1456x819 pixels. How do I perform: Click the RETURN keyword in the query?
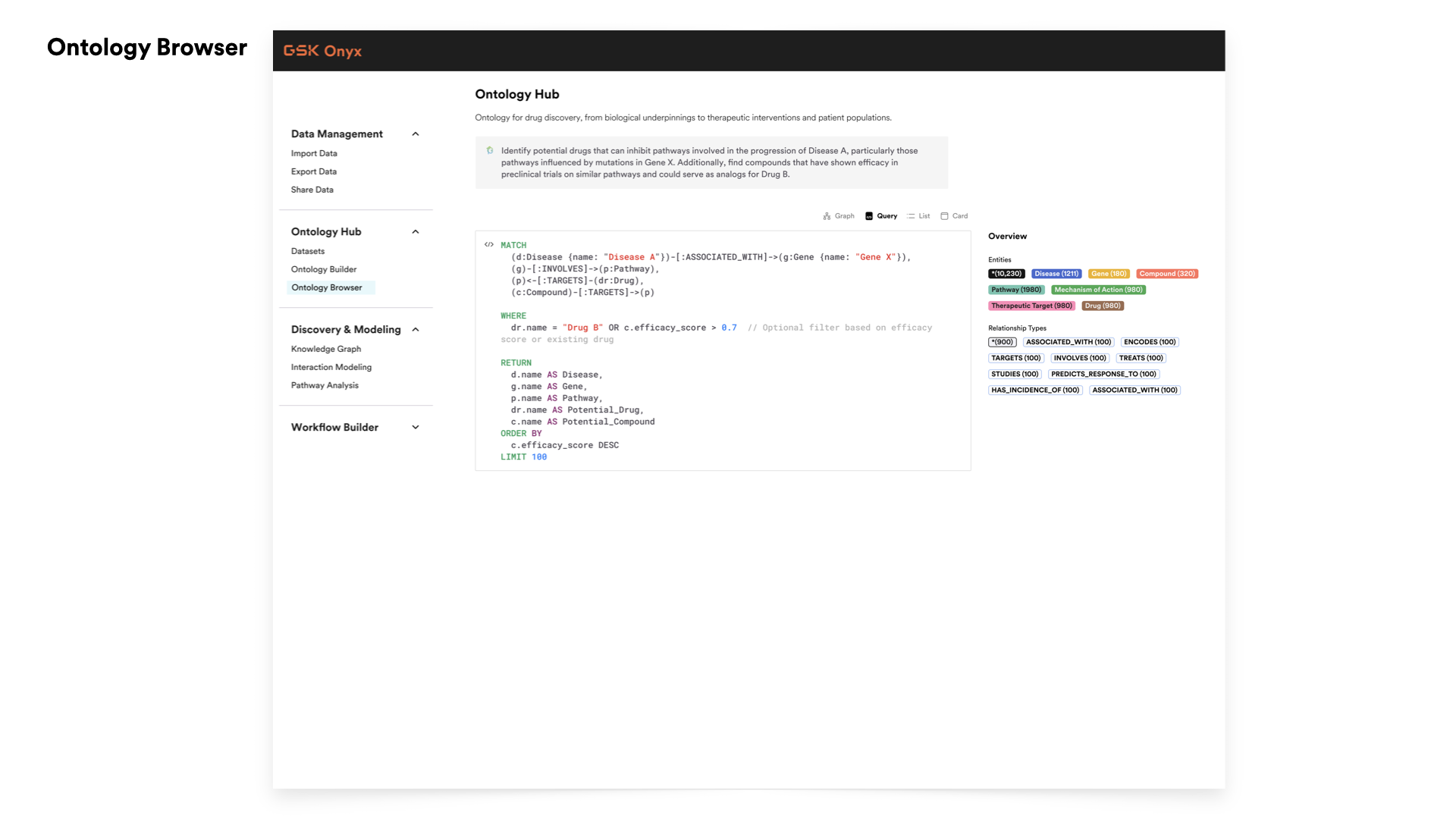pyautogui.click(x=516, y=362)
